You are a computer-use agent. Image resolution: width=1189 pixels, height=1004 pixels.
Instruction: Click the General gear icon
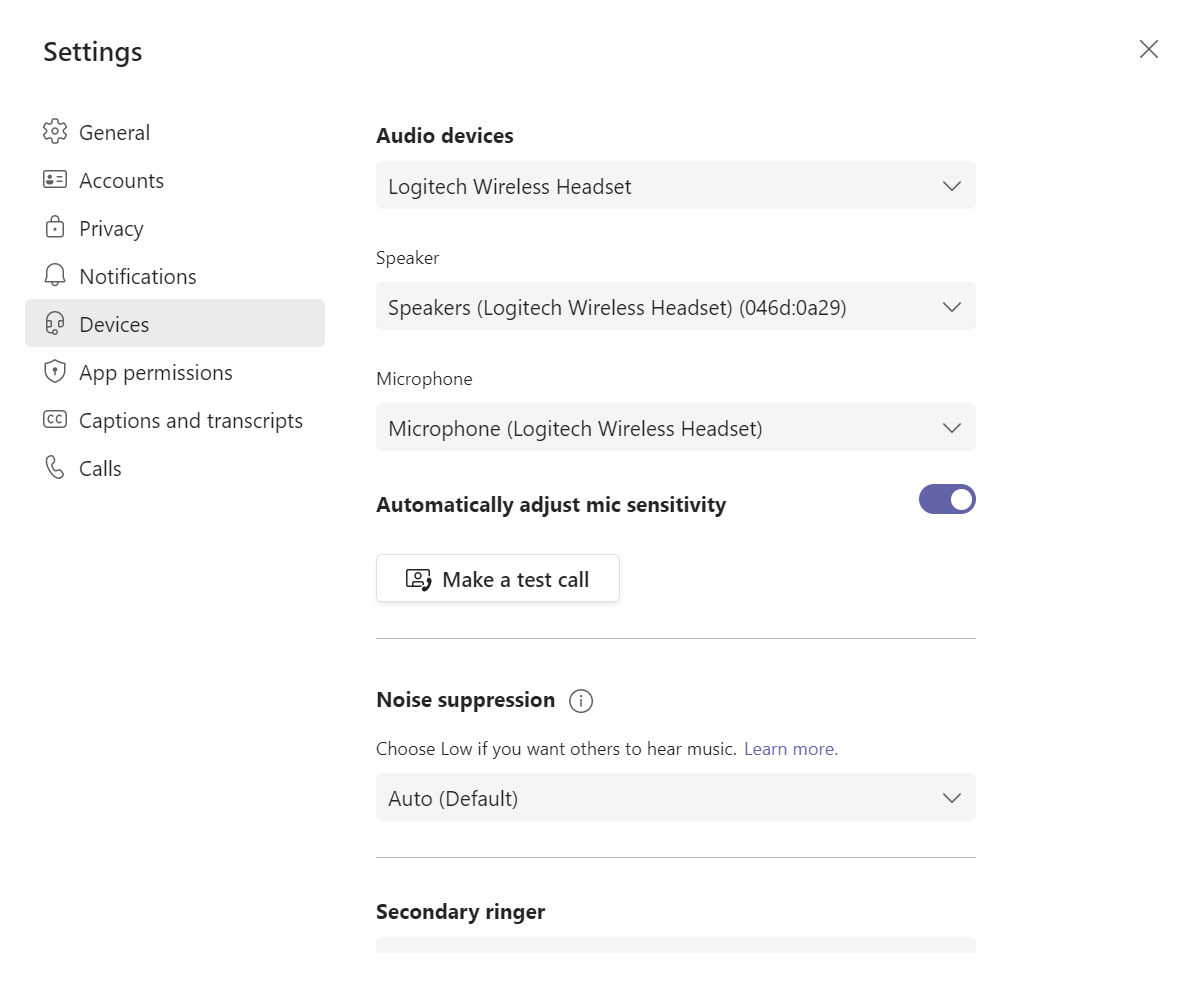tap(55, 132)
